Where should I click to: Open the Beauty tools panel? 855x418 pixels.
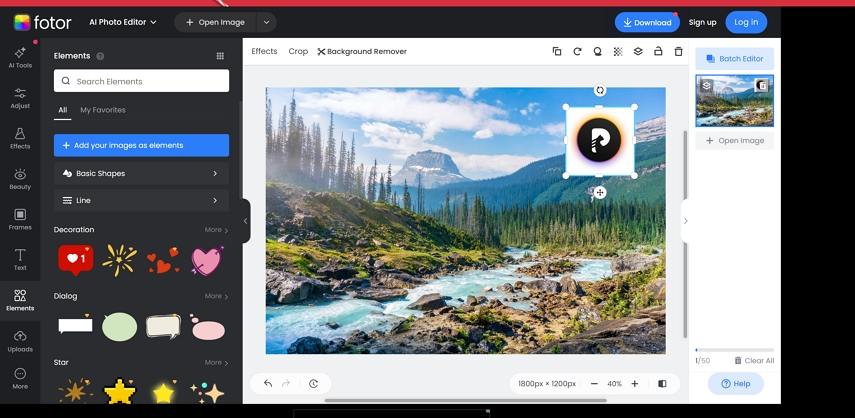click(x=20, y=178)
